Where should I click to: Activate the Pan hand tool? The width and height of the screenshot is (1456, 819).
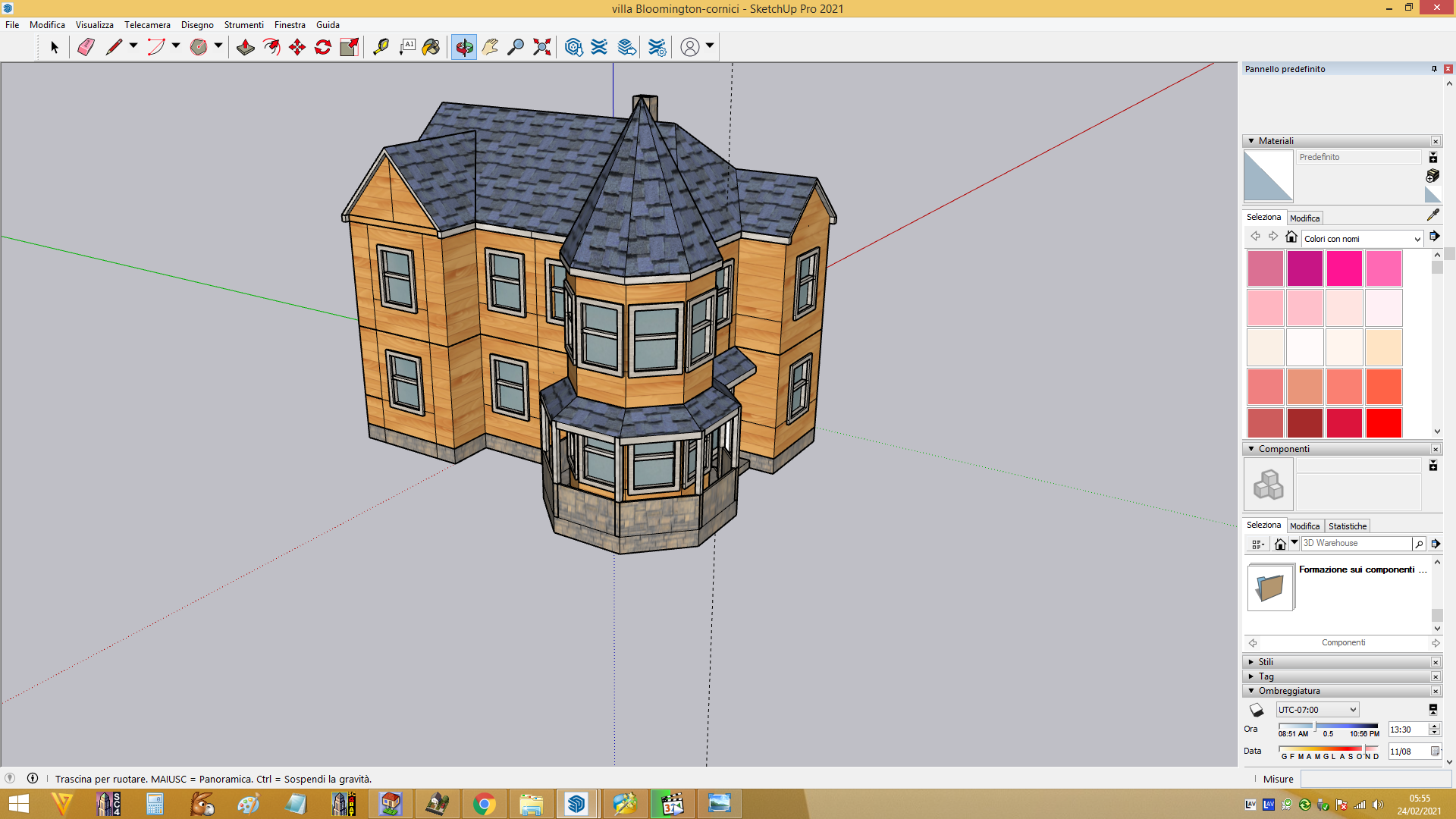[490, 47]
